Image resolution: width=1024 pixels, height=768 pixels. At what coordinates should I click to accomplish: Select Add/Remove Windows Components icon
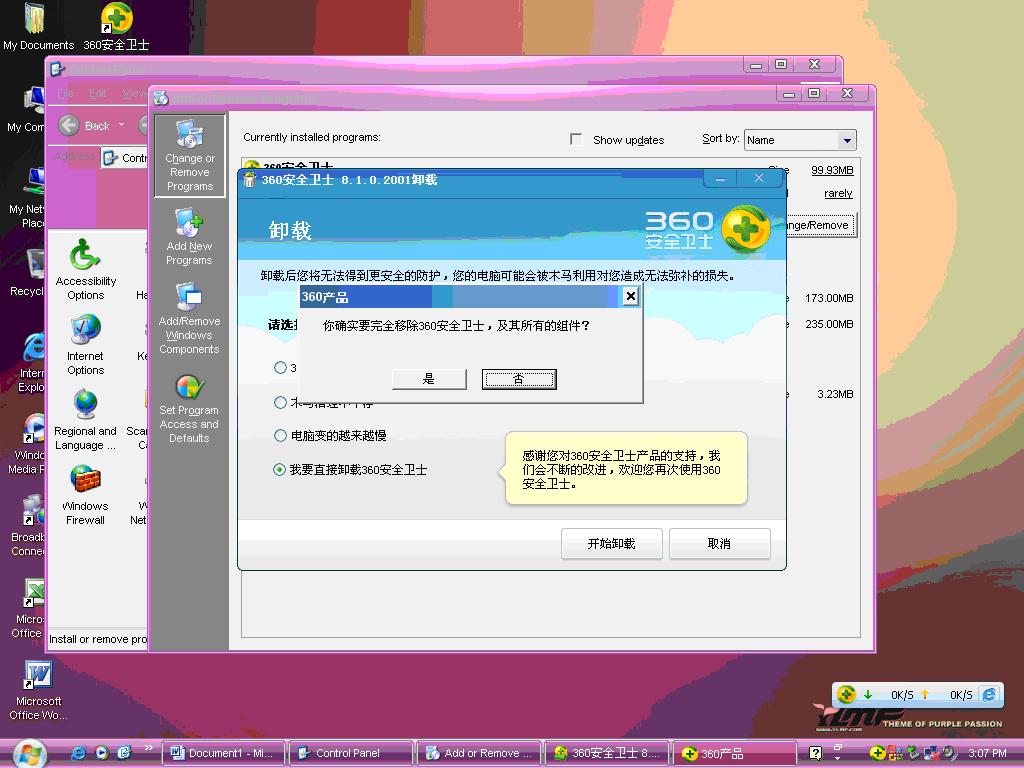pos(189,319)
